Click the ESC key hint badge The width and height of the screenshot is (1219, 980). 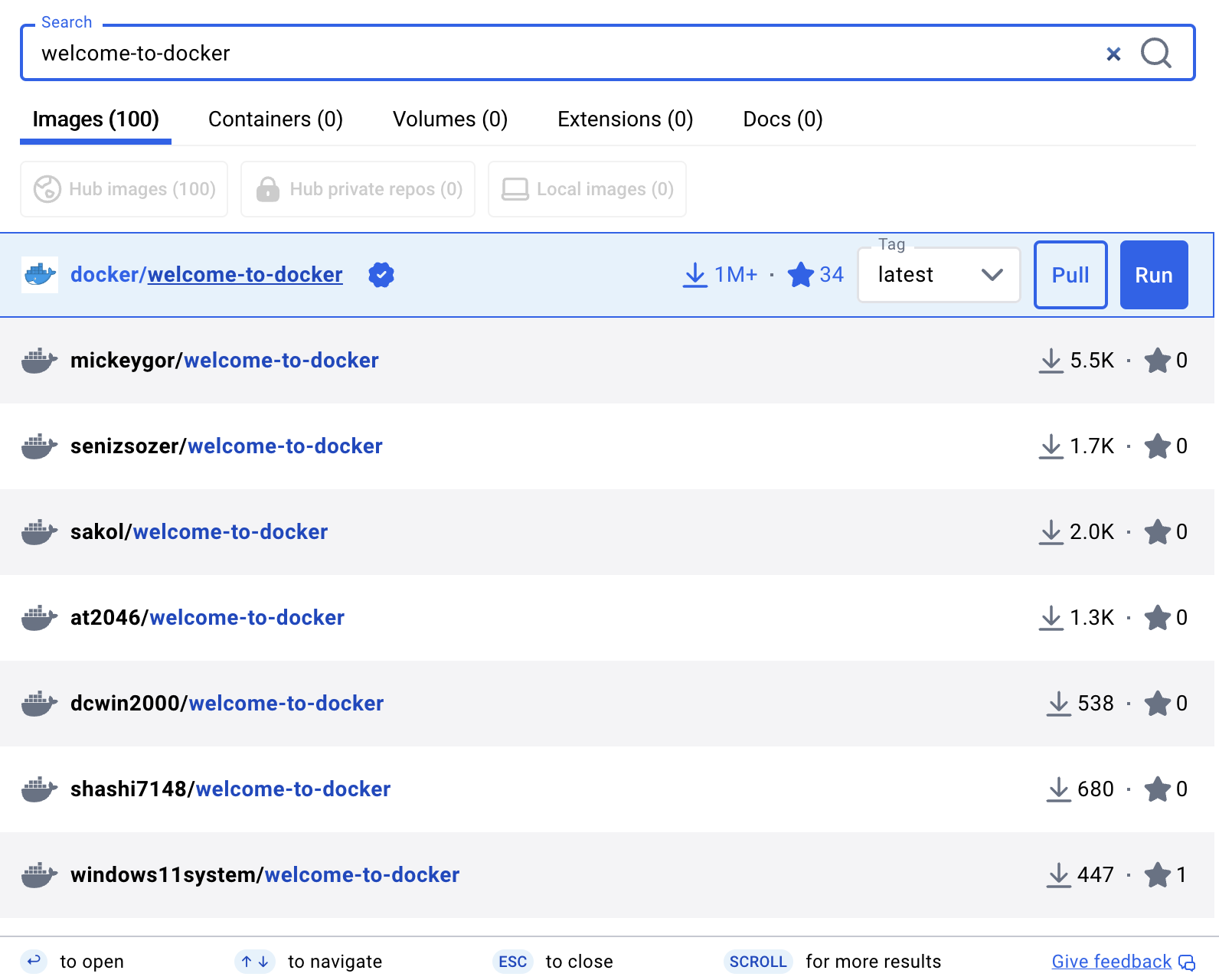(513, 962)
